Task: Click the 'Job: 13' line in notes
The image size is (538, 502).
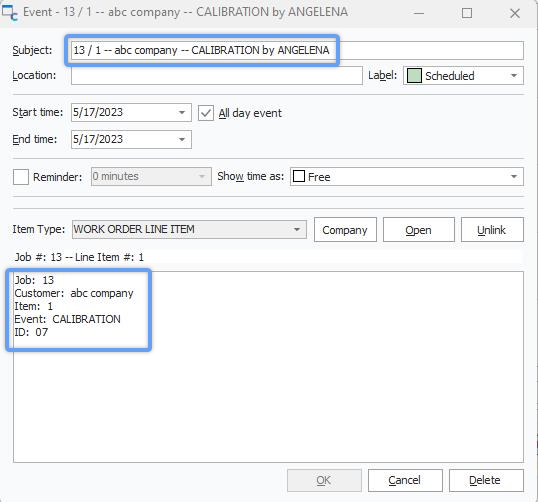Action: click(x=34, y=280)
